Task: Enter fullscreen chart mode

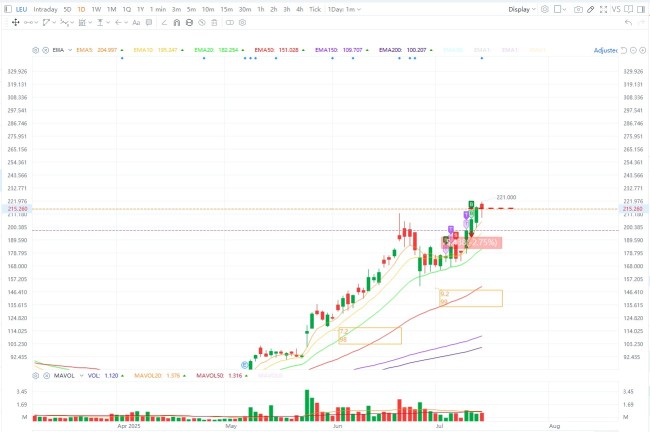Action: tap(603, 9)
